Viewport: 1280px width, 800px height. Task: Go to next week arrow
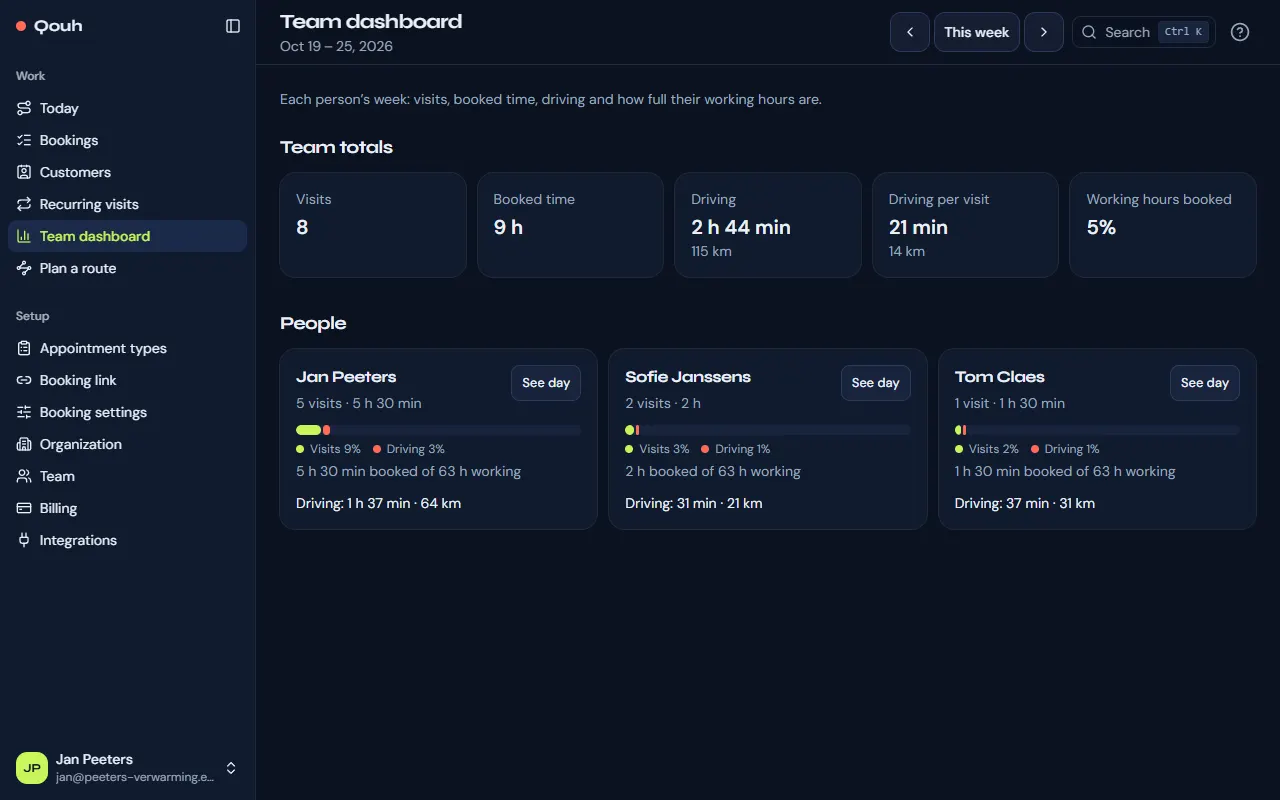[x=1044, y=32]
